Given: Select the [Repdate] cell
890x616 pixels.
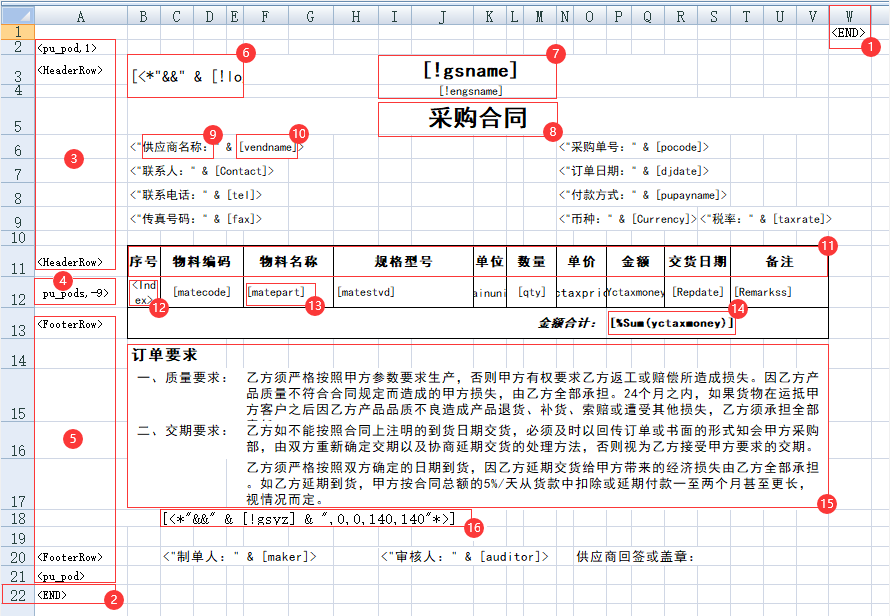Looking at the screenshot, I should tap(697, 292).
